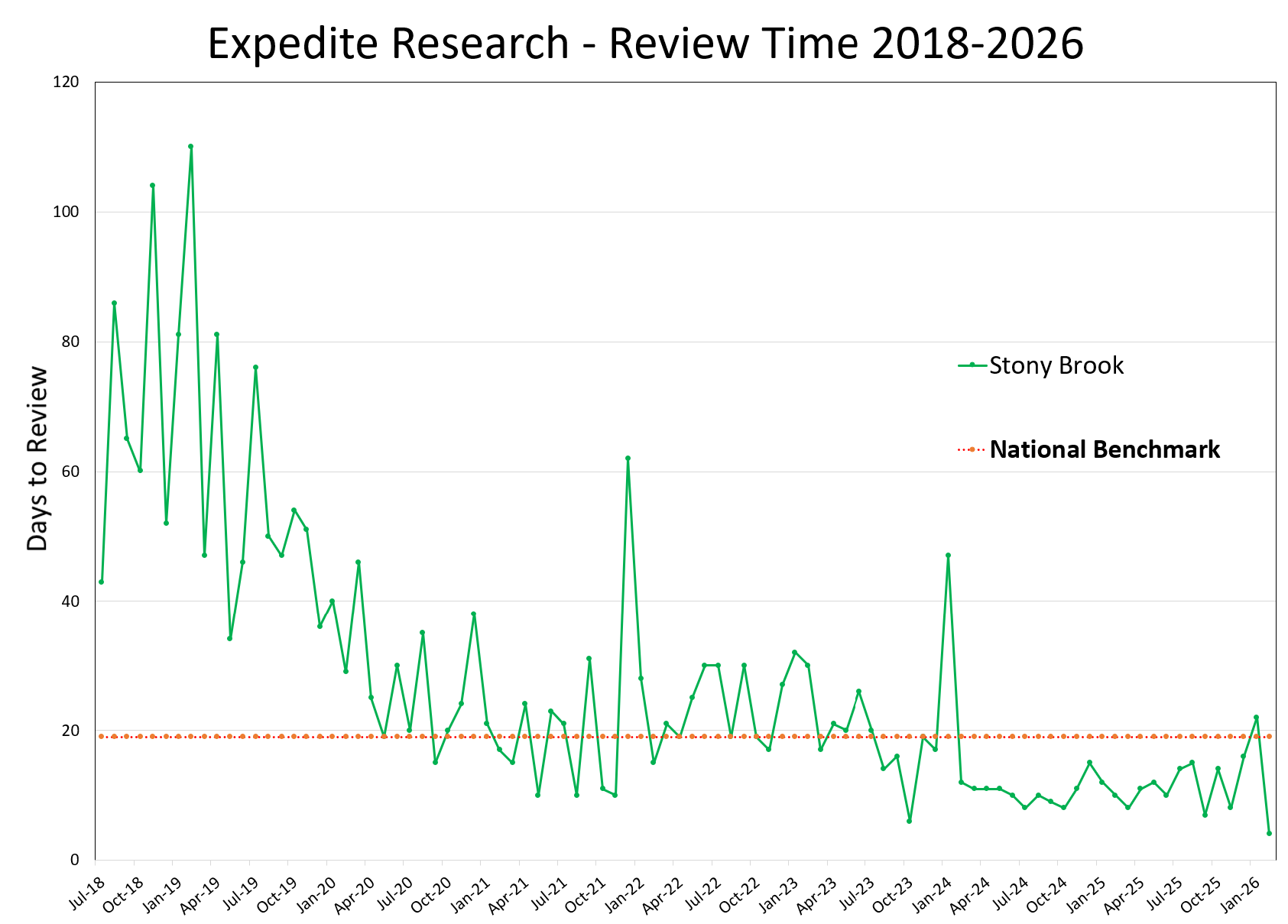The height and width of the screenshot is (924, 1288).
Task: Click the data point spike near Jan-22
Action: (x=627, y=459)
